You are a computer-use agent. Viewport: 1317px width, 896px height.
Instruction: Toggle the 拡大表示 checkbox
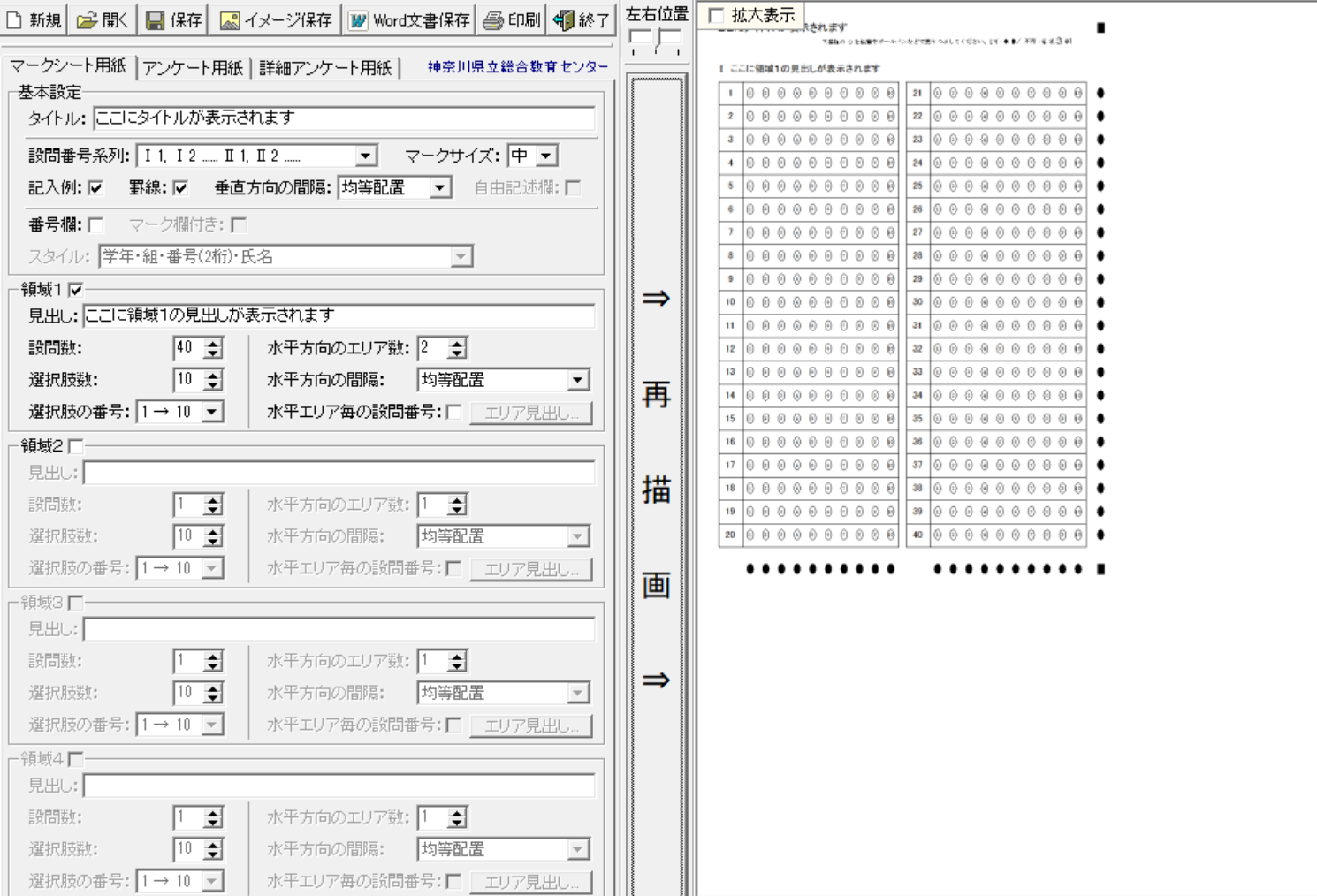[716, 16]
